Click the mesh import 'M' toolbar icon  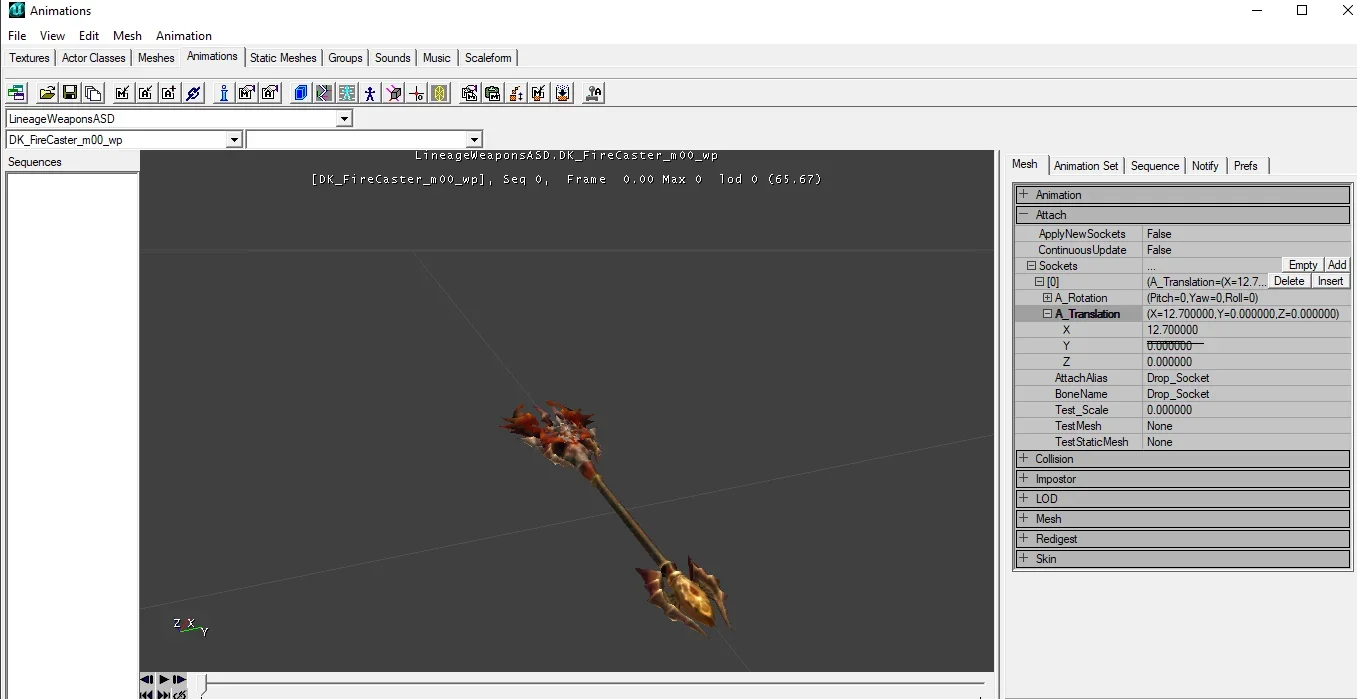click(x=122, y=93)
